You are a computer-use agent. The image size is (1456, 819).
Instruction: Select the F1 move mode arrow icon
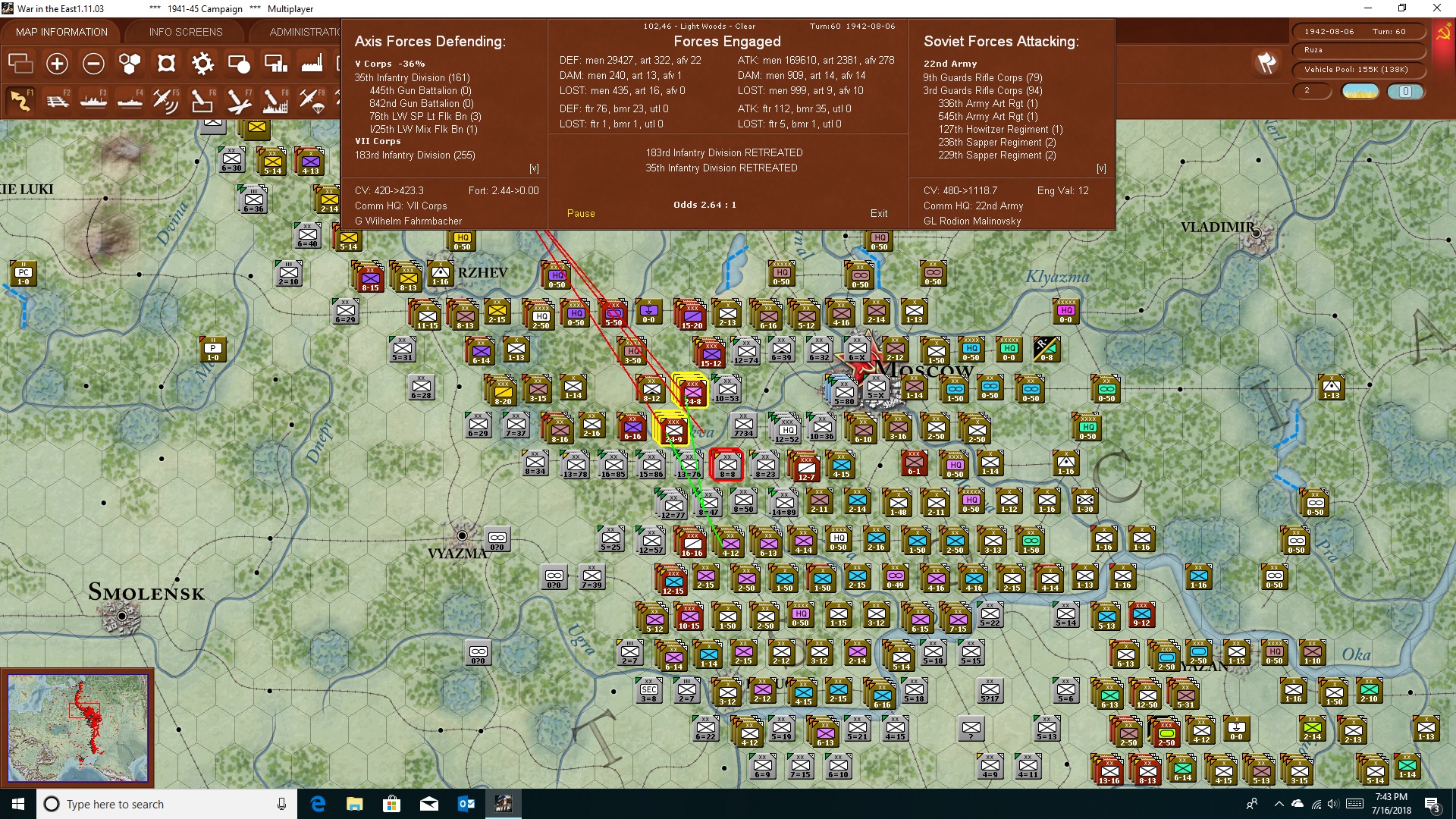pos(20,100)
